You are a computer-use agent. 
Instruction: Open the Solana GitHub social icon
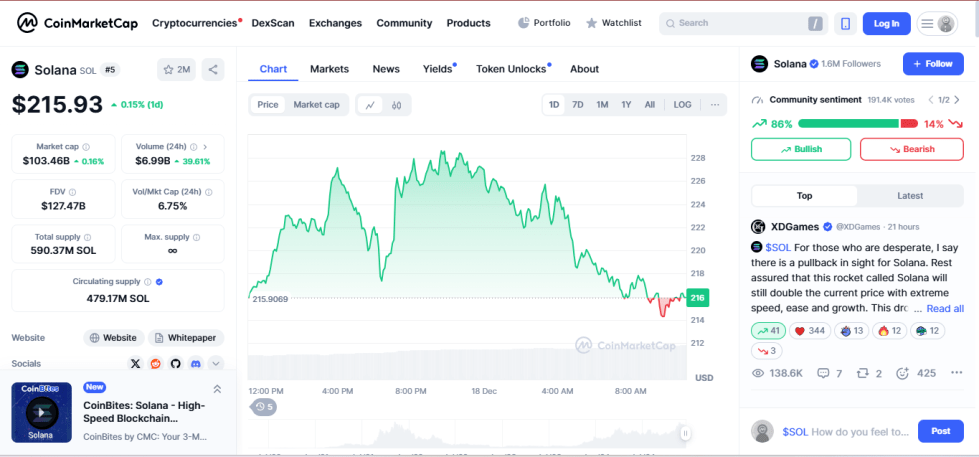(x=175, y=364)
